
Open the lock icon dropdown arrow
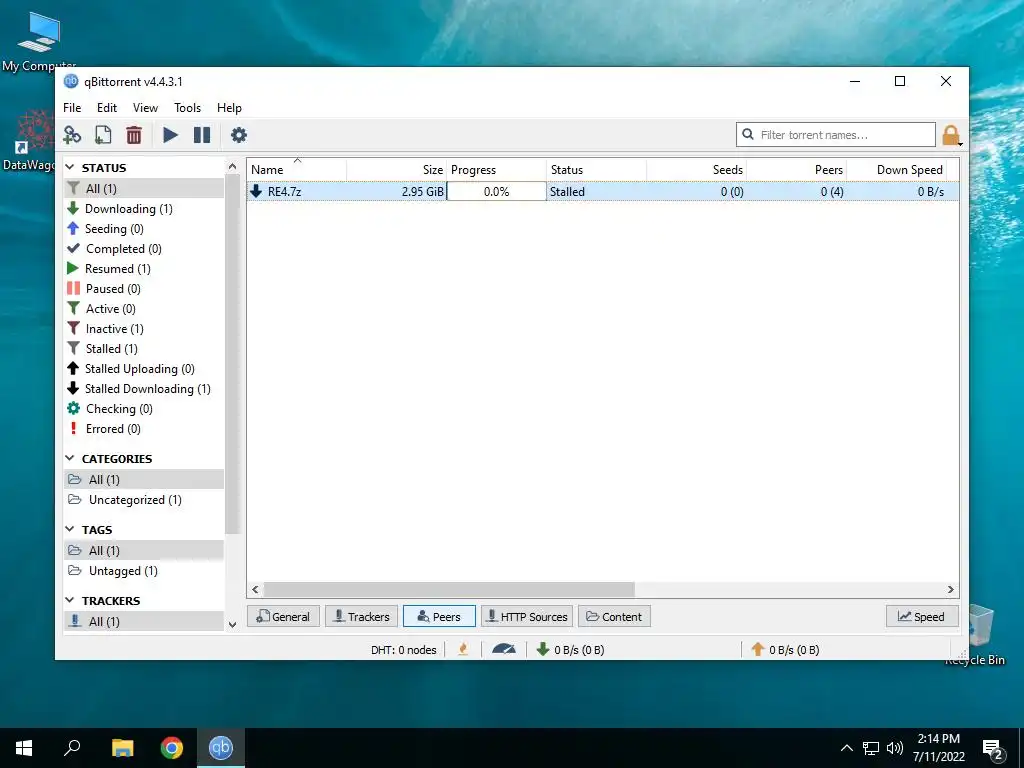point(961,144)
